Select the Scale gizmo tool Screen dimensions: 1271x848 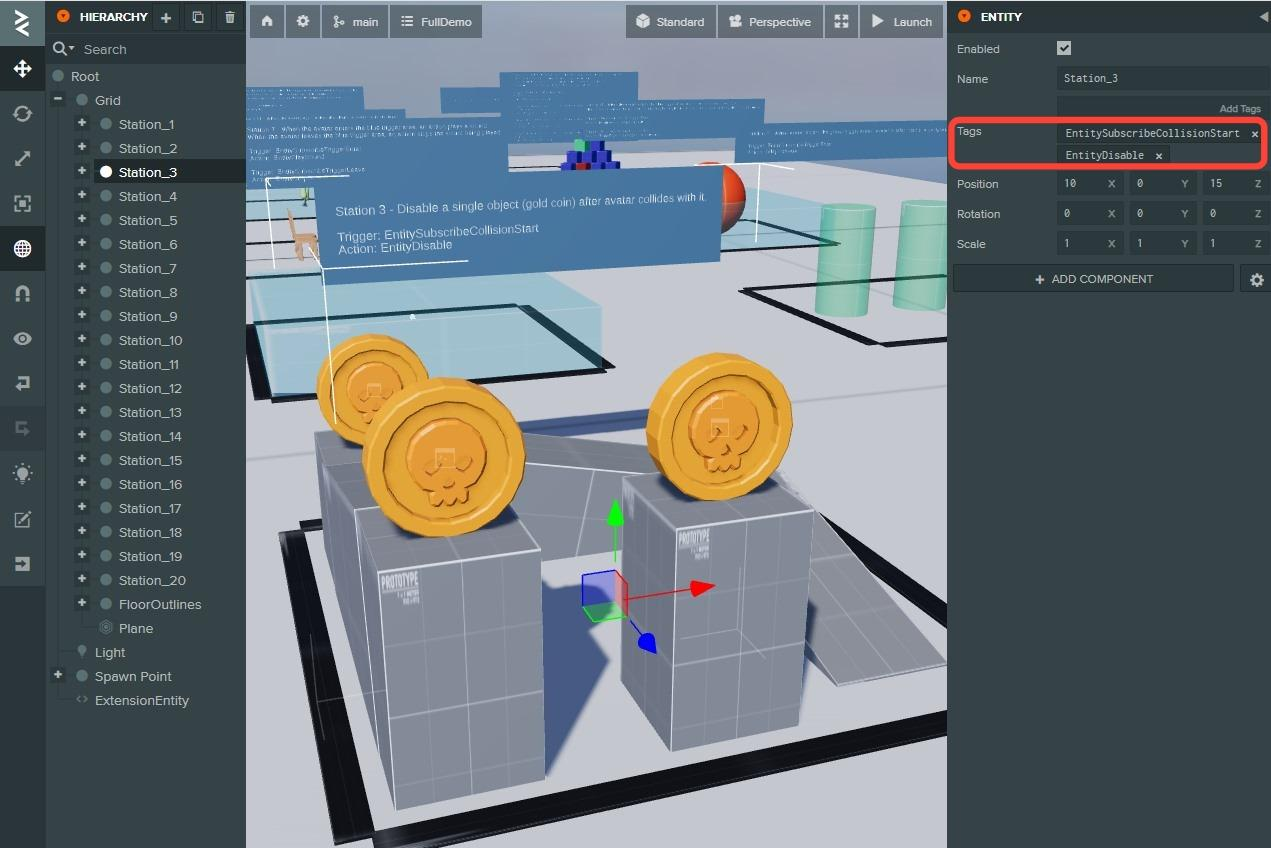(22, 159)
